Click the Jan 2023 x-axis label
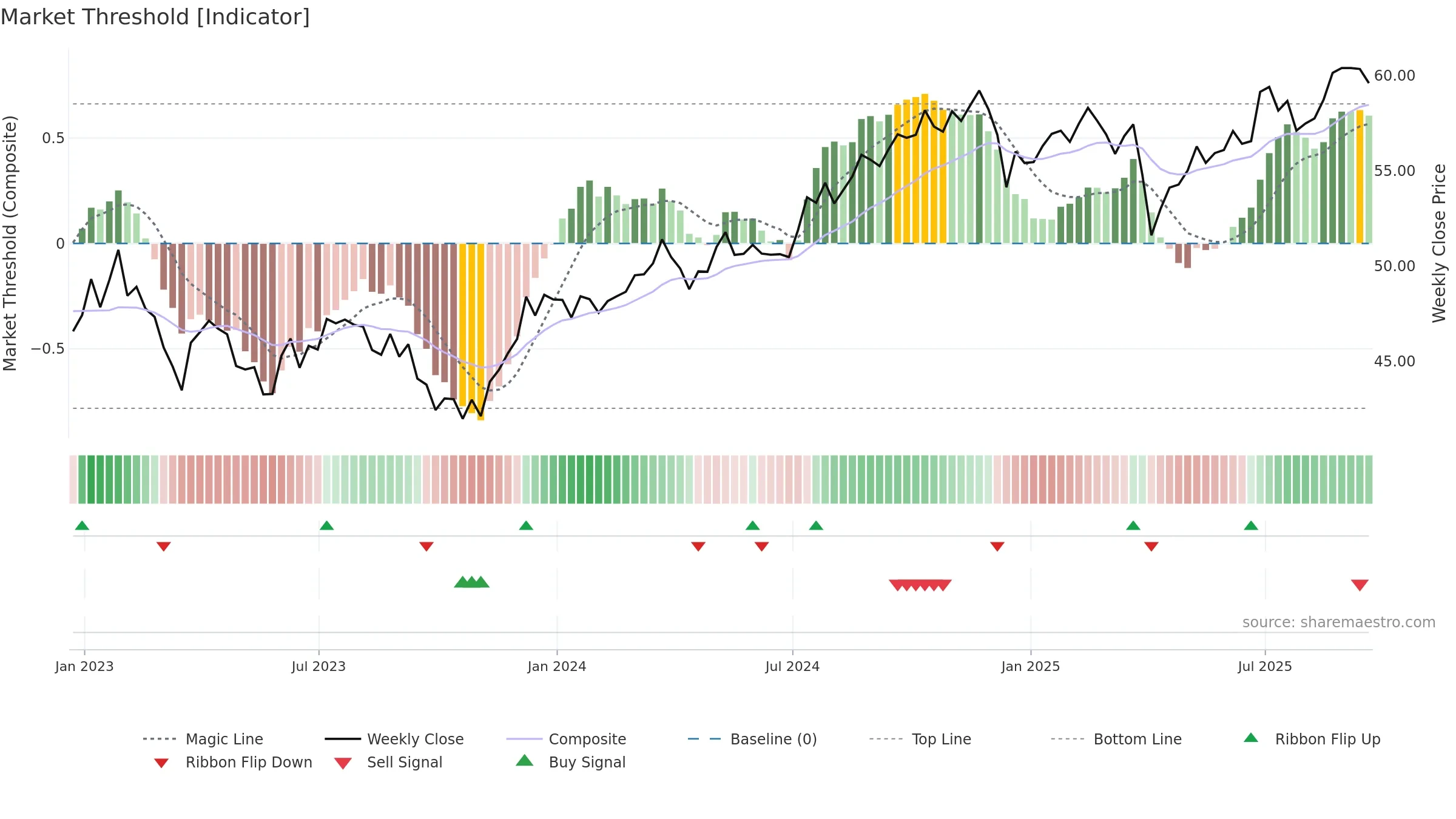Image resolution: width=1456 pixels, height=819 pixels. [x=84, y=666]
